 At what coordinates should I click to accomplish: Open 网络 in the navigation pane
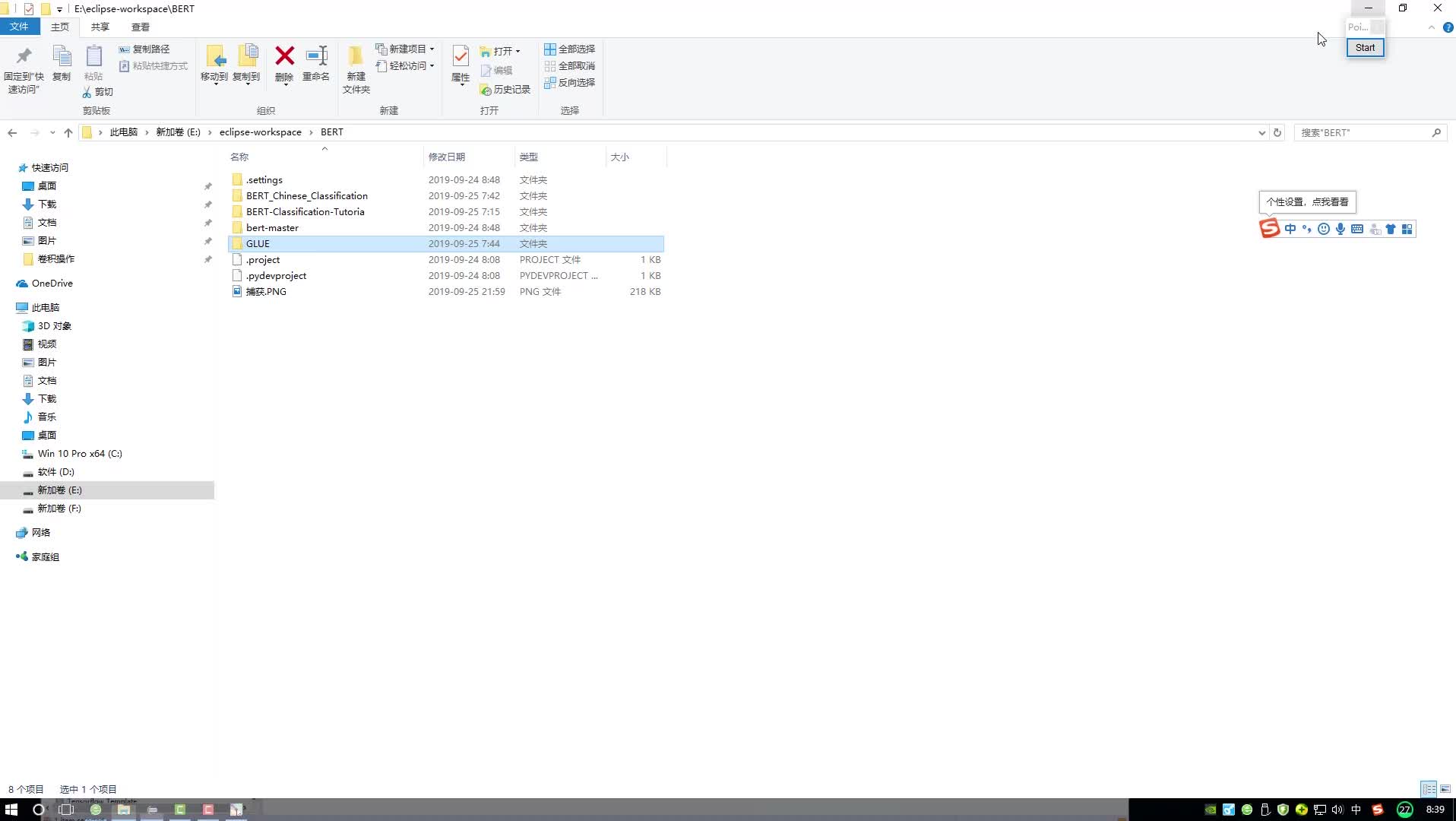[40, 533]
